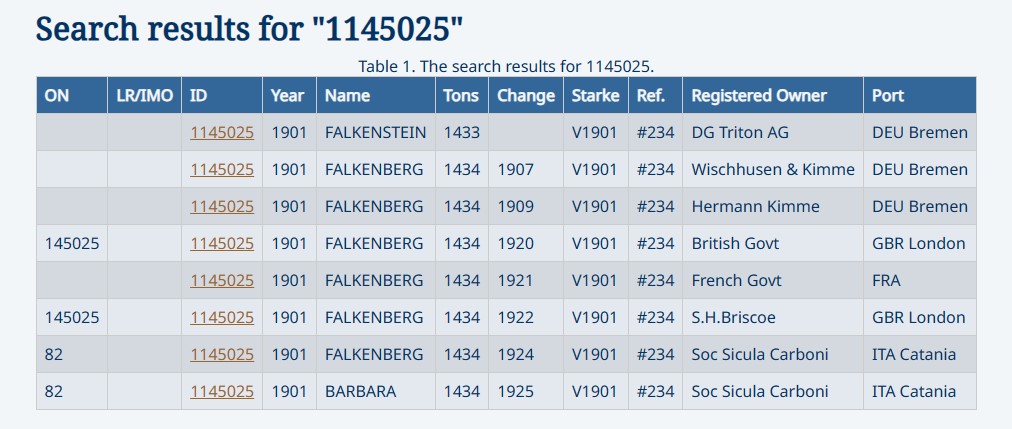Click the BARBARA name cell
This screenshot has height=429, width=1012.
coord(360,391)
